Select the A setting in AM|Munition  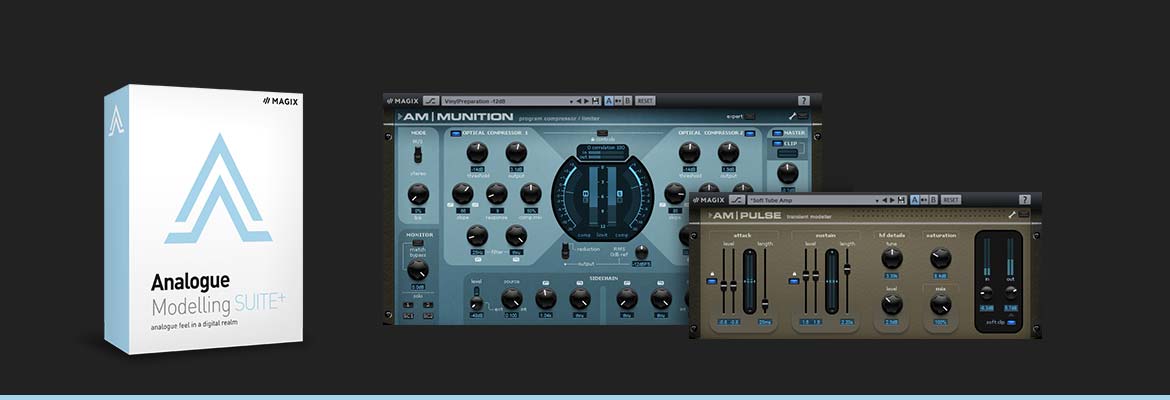click(x=609, y=101)
